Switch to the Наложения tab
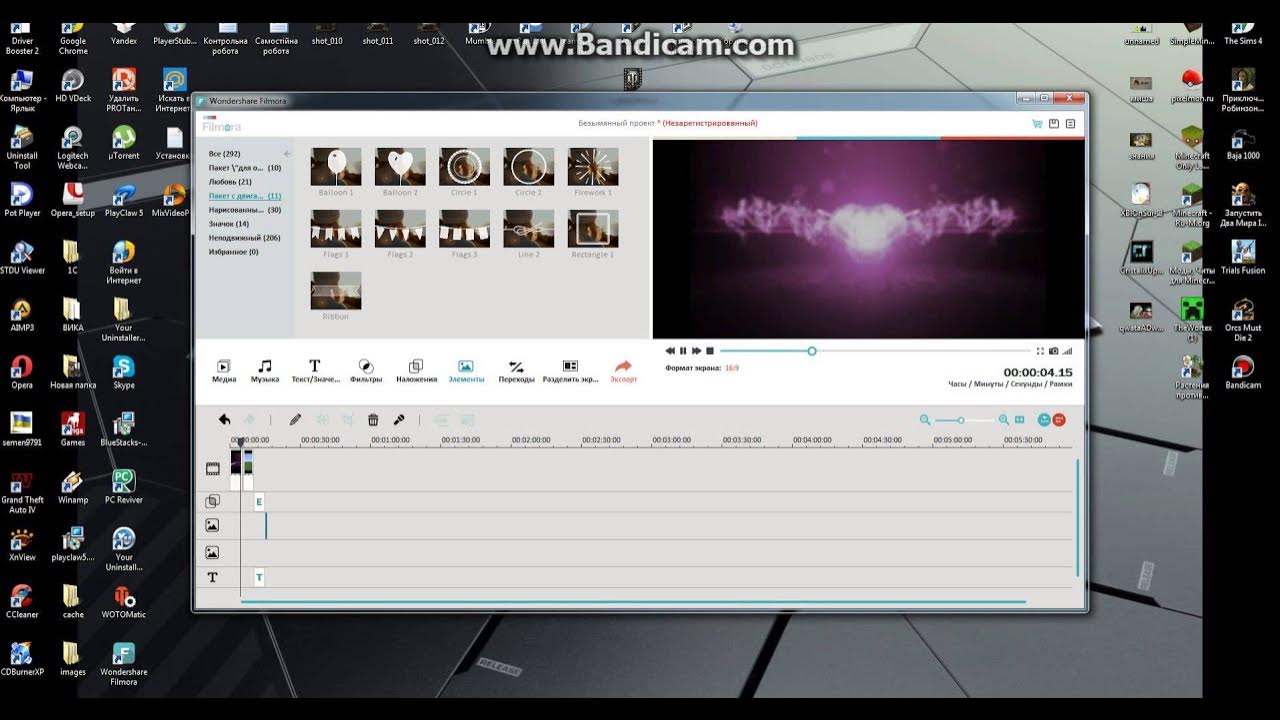The width and height of the screenshot is (1280, 720). [416, 371]
